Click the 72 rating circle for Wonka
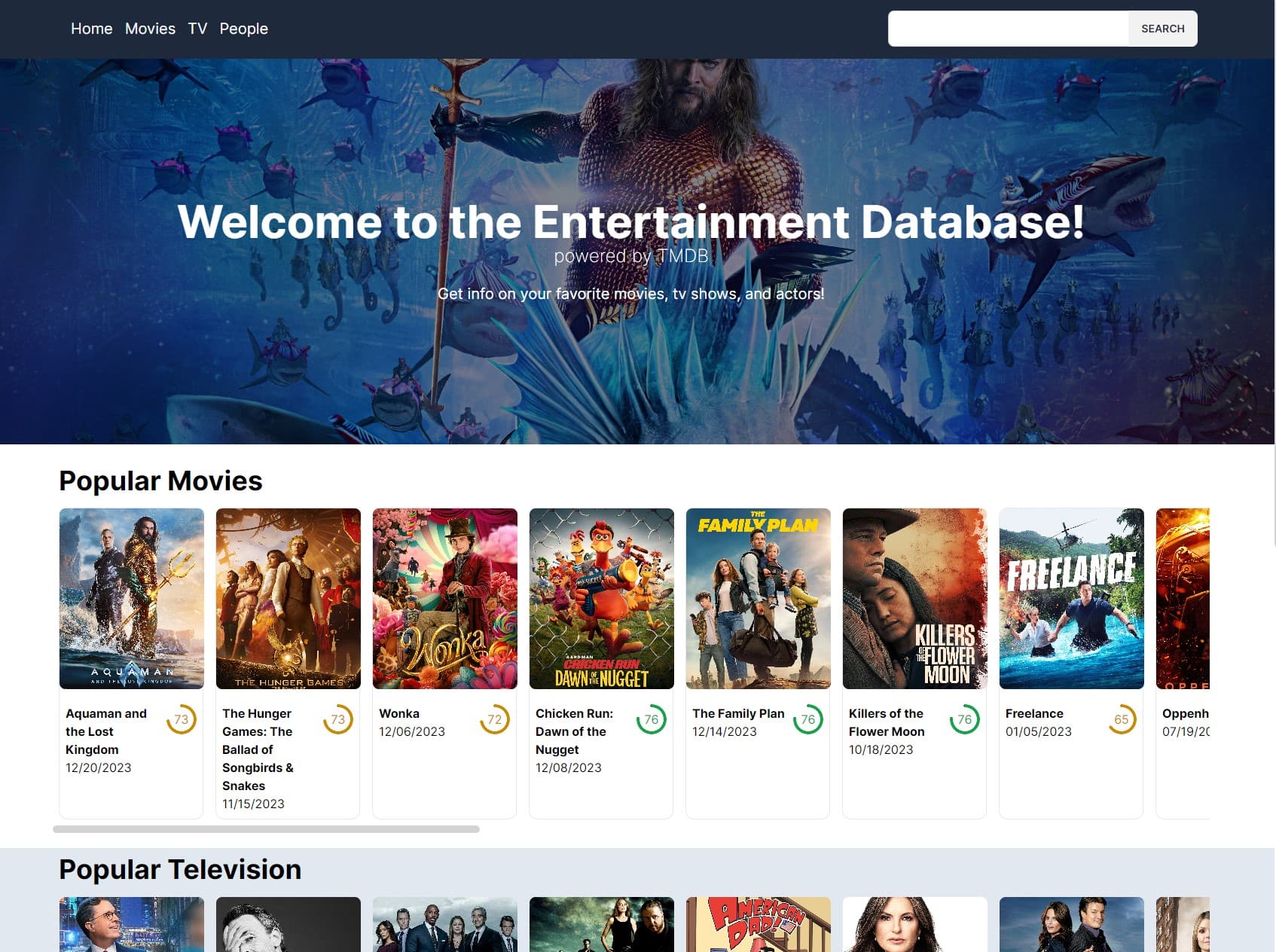Image resolution: width=1276 pixels, height=952 pixels. click(495, 720)
